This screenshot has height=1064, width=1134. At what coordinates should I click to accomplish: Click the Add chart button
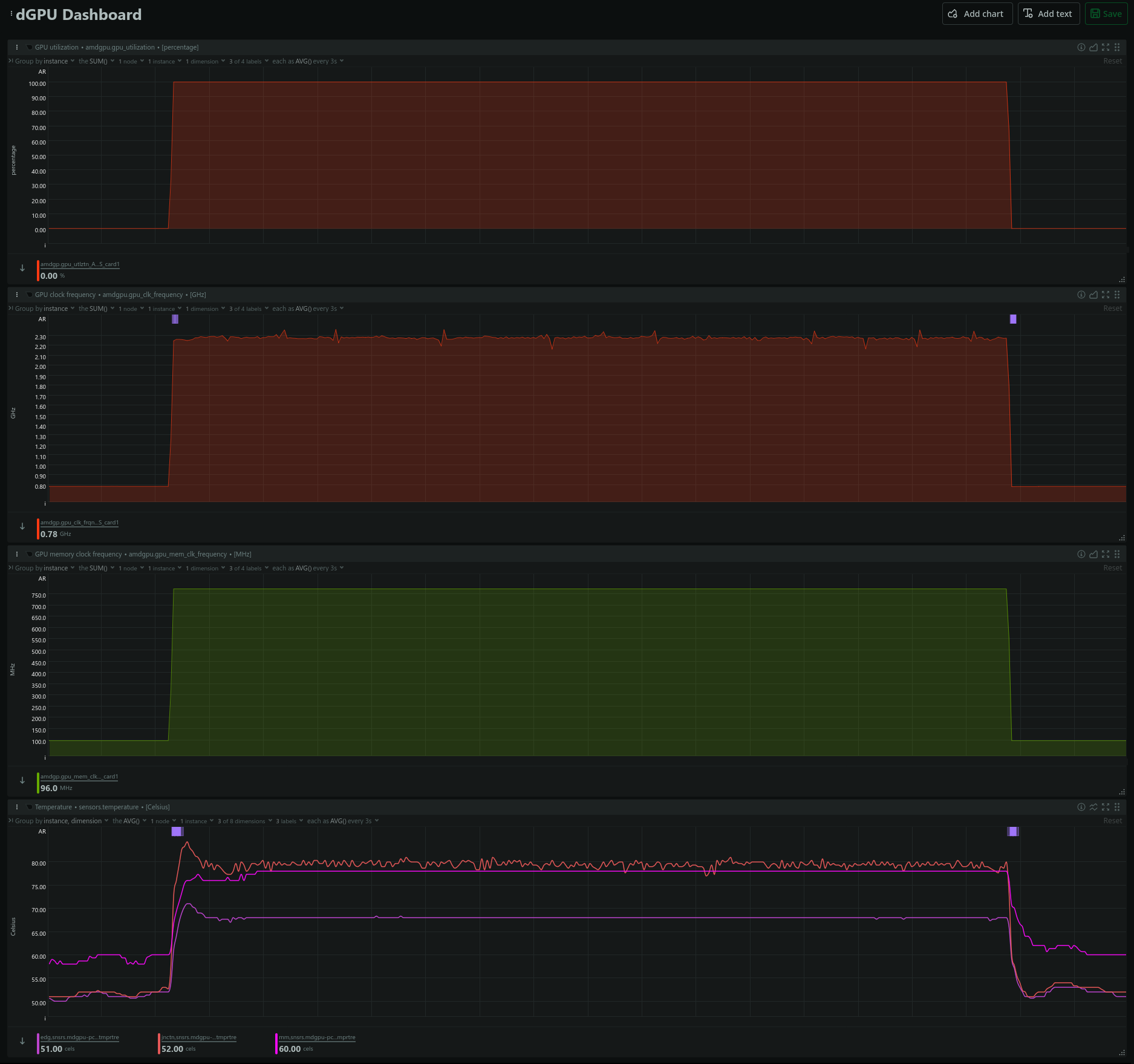pyautogui.click(x=977, y=14)
